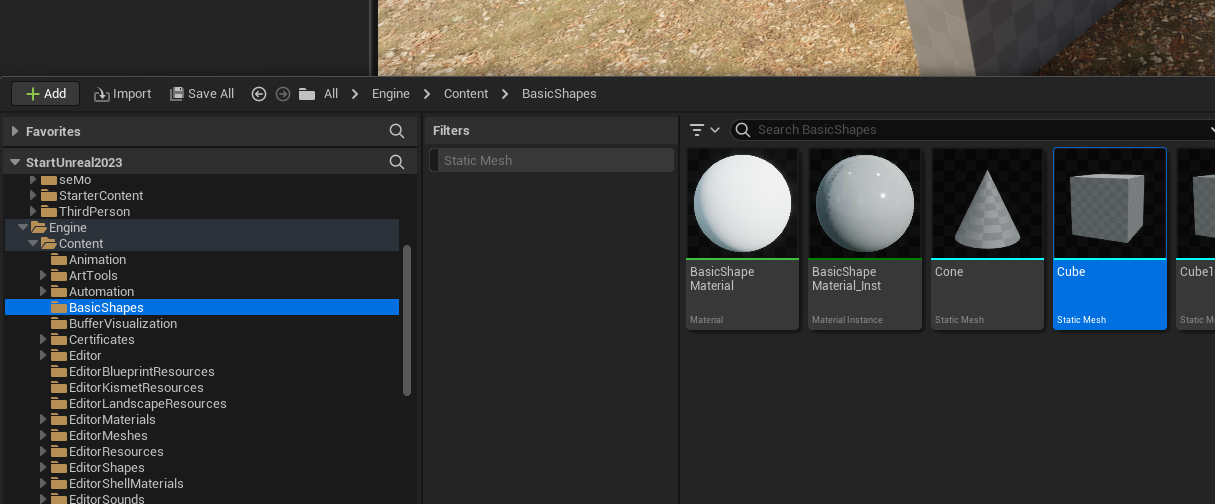The image size is (1215, 504).
Task: Open the filter options dropdown icon
Action: click(705, 130)
